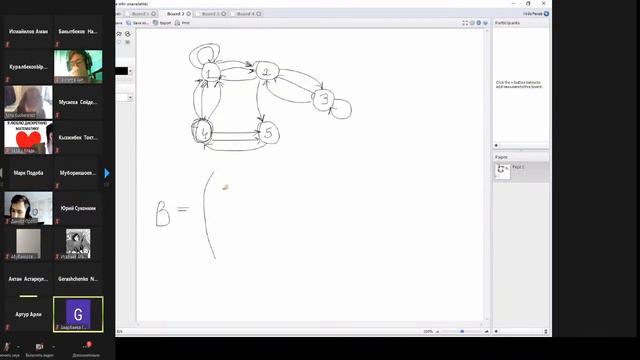The width and height of the screenshot is (640, 360).
Task: Select the participant tile with the letter G
Action: click(x=78, y=314)
